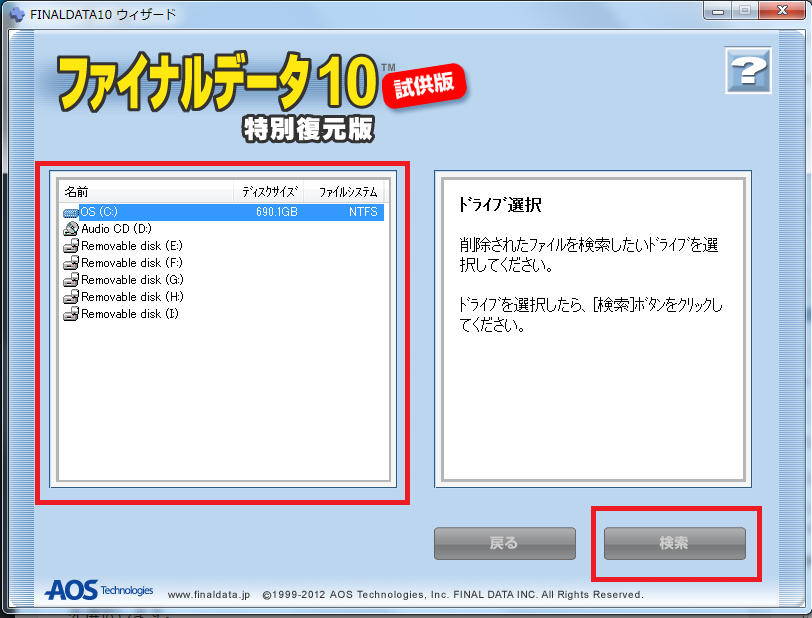
Task: Click the 戻る back button
Action: (x=505, y=543)
